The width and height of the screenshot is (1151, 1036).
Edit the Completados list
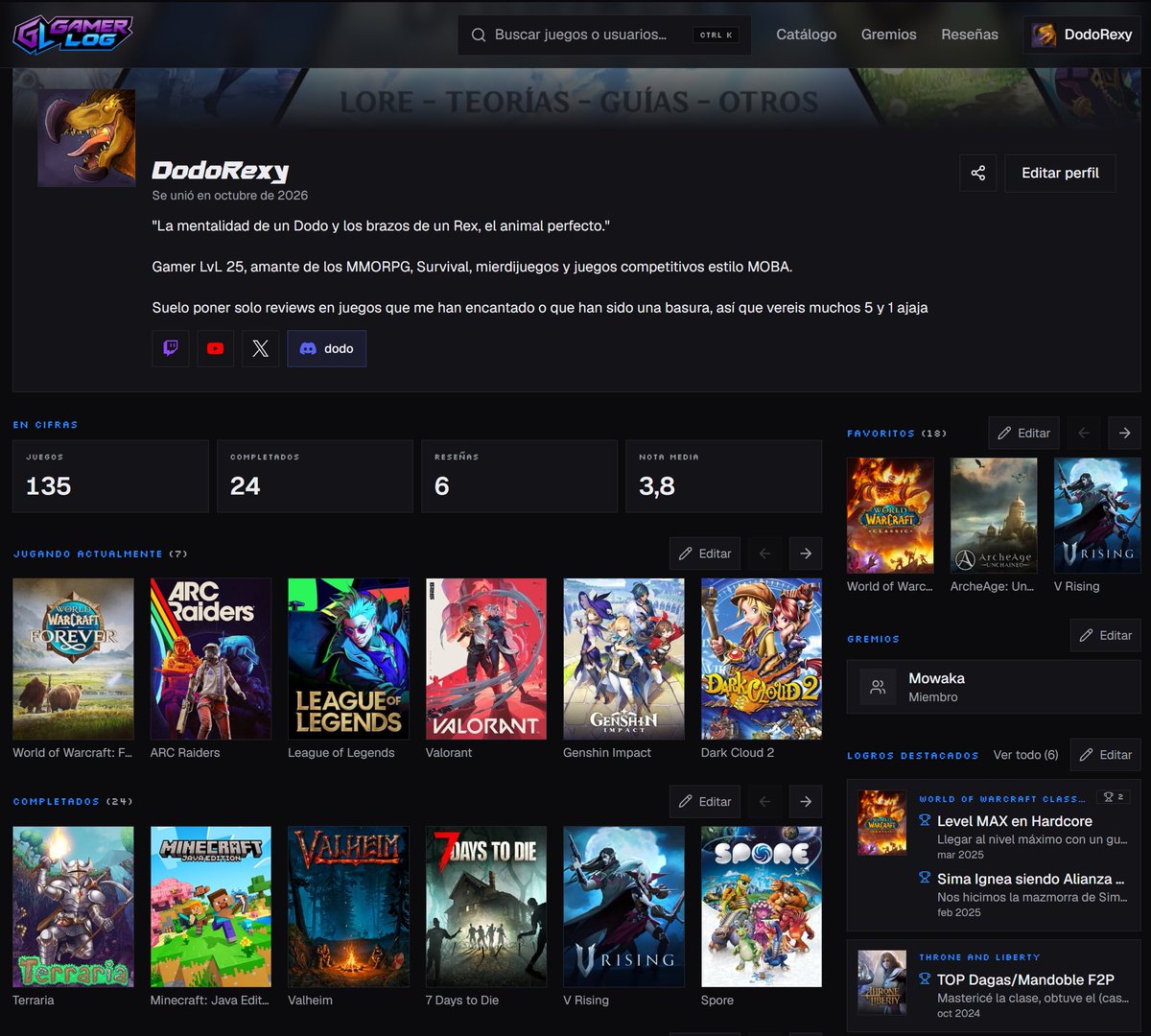705,801
